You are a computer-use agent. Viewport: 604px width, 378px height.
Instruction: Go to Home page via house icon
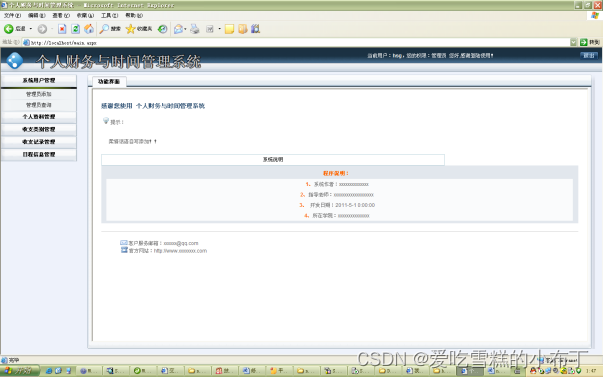click(89, 29)
